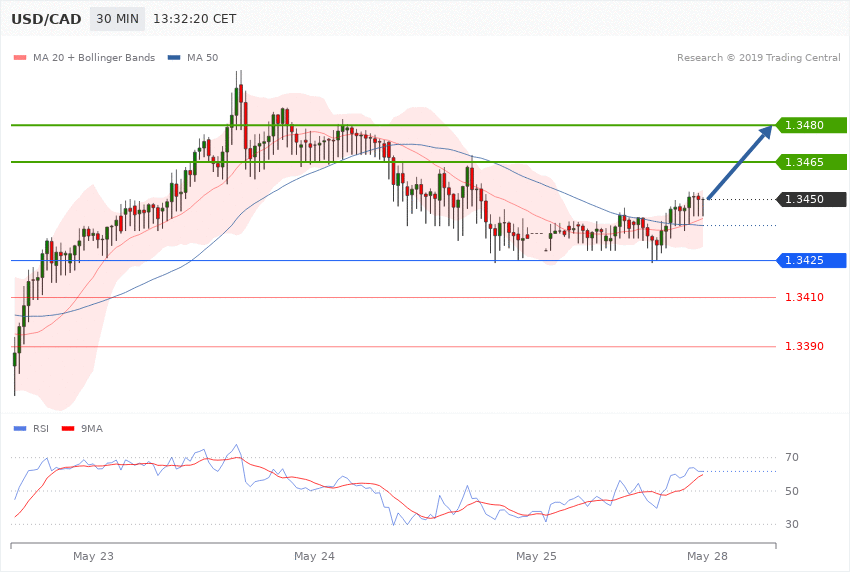Image resolution: width=850 pixels, height=576 pixels.
Task: Click the May 28 date axis label
Action: pyautogui.click(x=707, y=556)
